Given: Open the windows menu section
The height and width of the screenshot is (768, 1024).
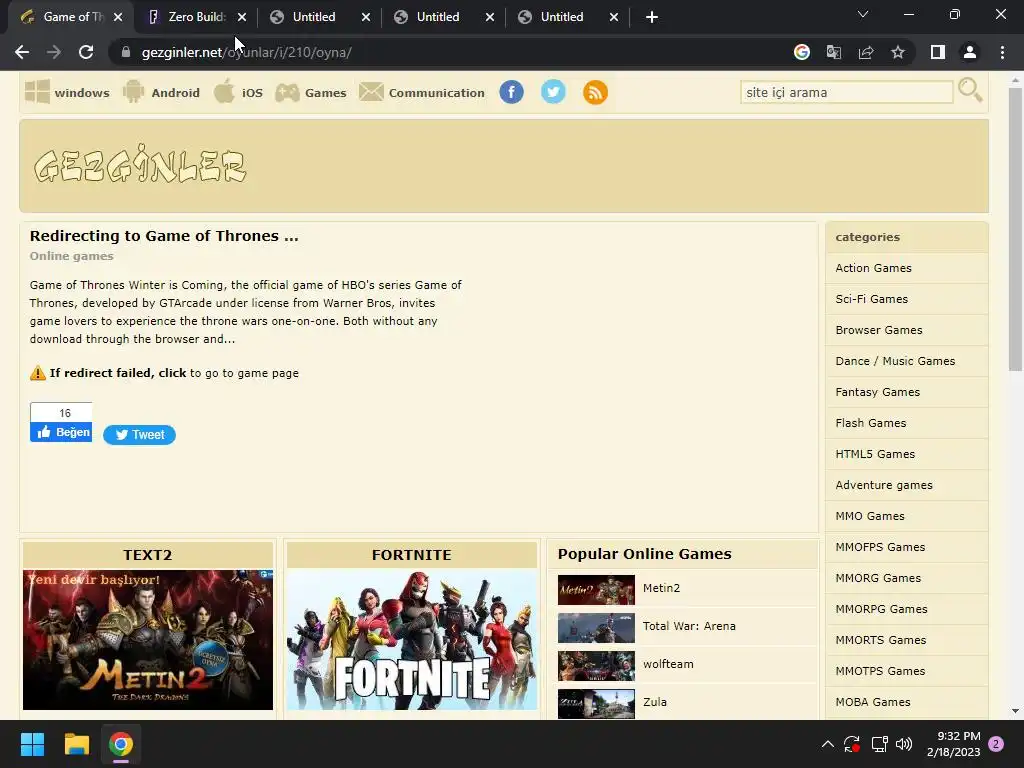Looking at the screenshot, I should pyautogui.click(x=67, y=92).
